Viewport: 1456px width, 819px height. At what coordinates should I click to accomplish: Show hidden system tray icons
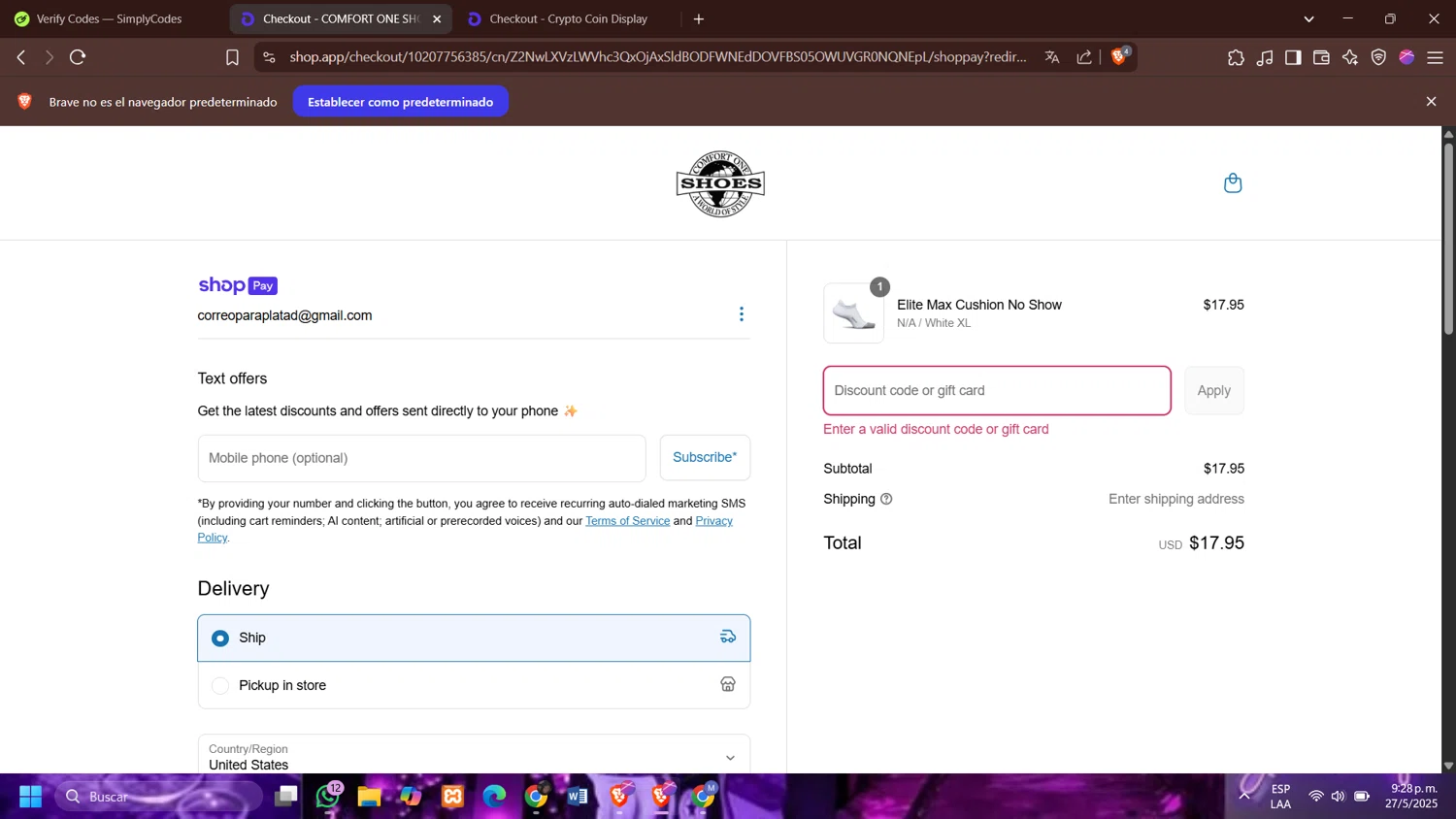point(1244,796)
